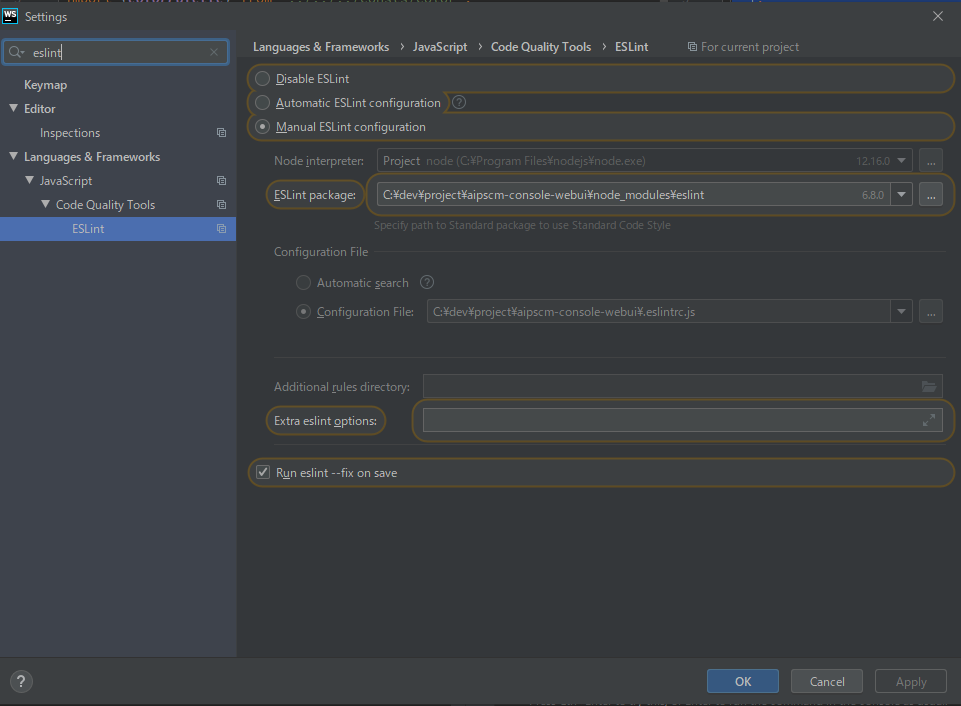Viewport: 961px width, 706px height.
Task: Click project-level icon next to Inspections
Action: [221, 132]
